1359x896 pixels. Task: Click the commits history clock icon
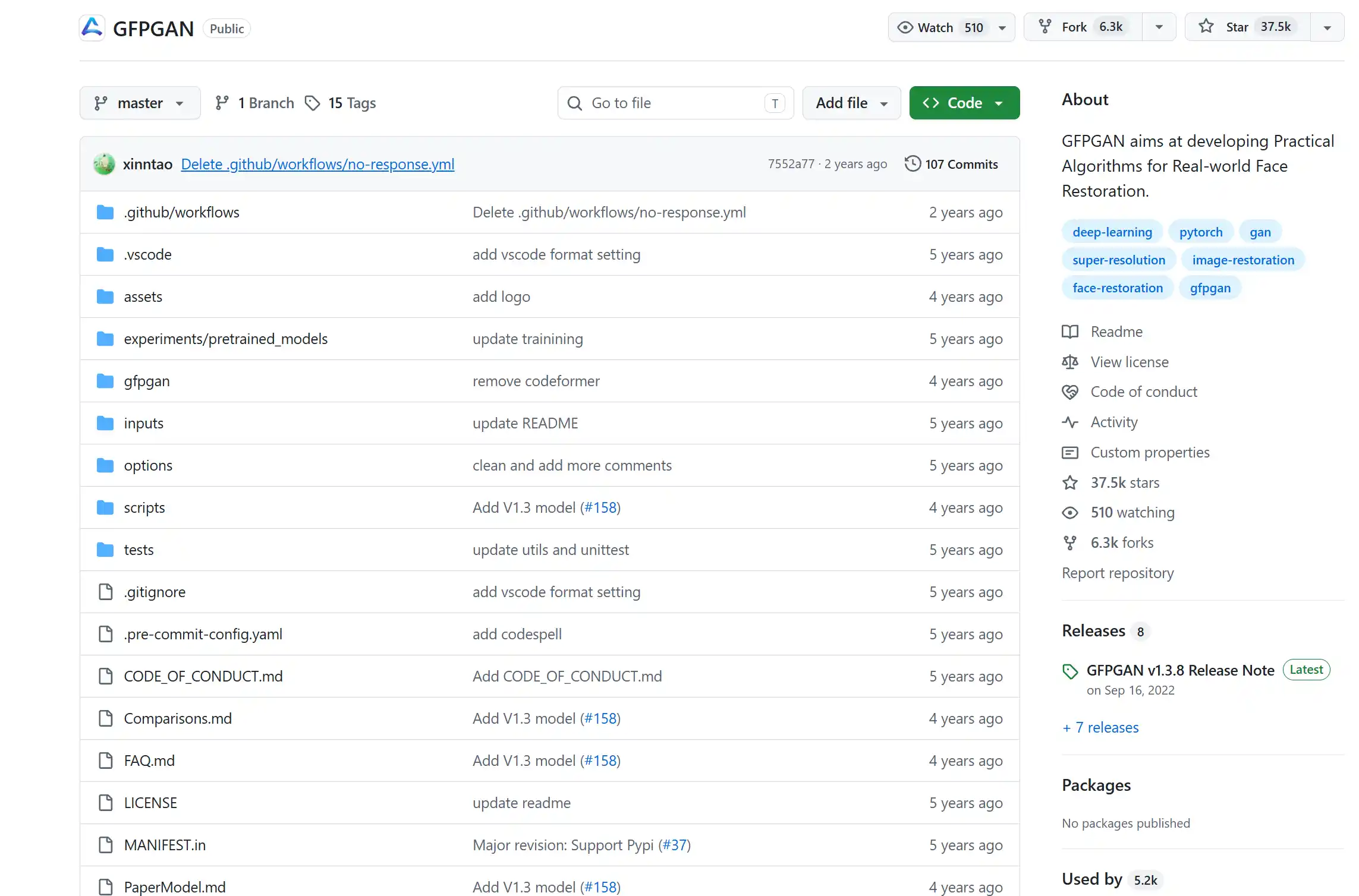[913, 163]
